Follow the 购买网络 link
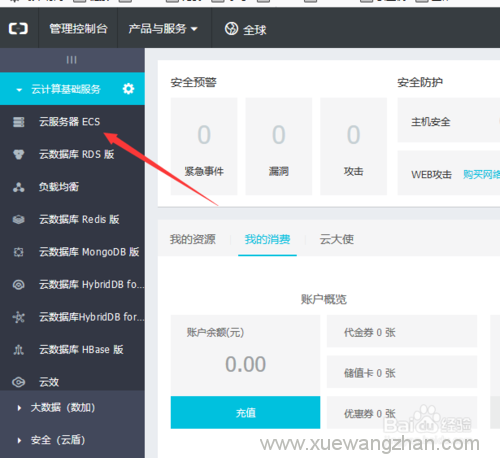The image size is (500, 458). pos(481,174)
